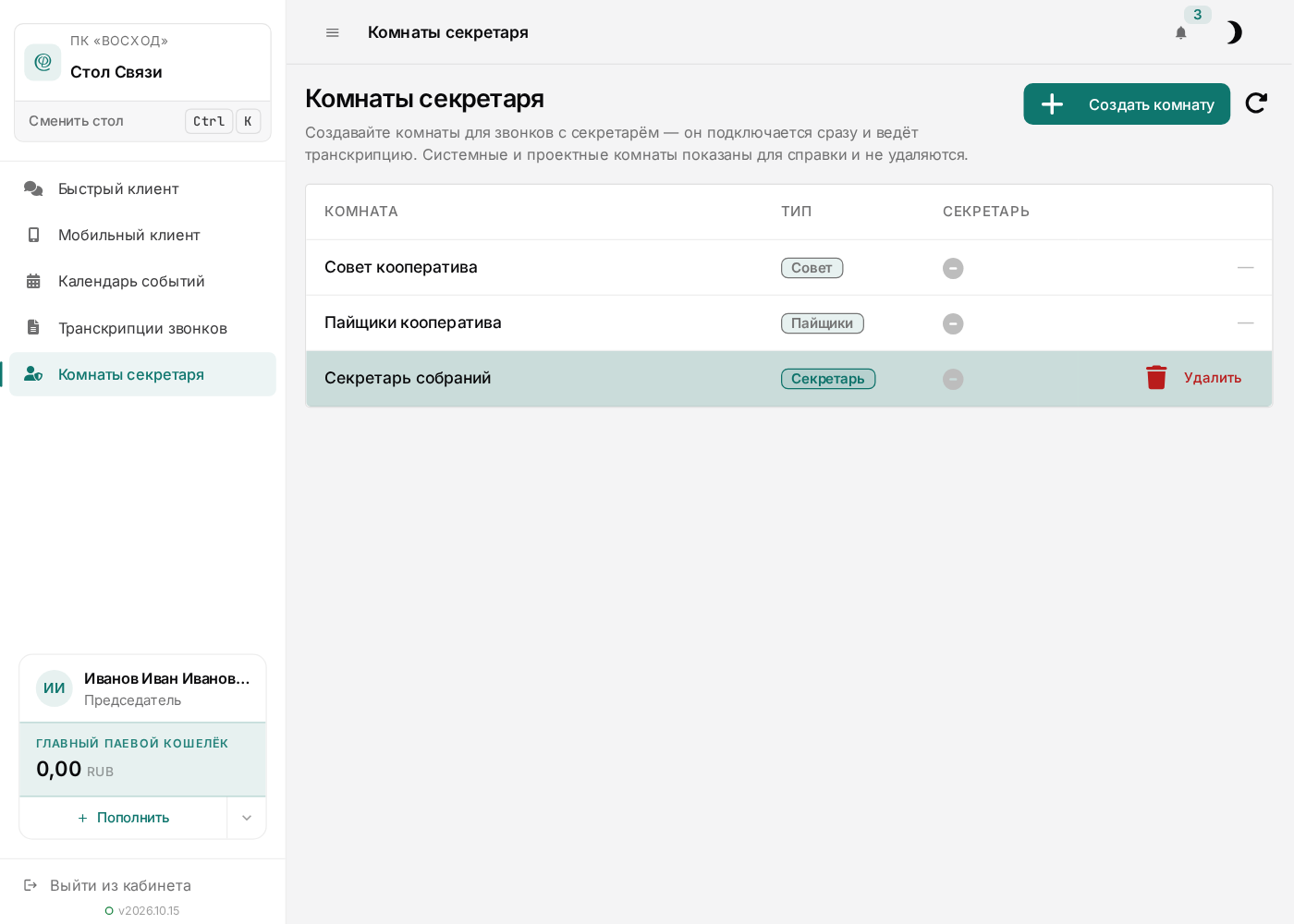Click secretary status icon for Пайщики кооператива
Image resolution: width=1294 pixels, height=924 pixels.
[x=953, y=323]
